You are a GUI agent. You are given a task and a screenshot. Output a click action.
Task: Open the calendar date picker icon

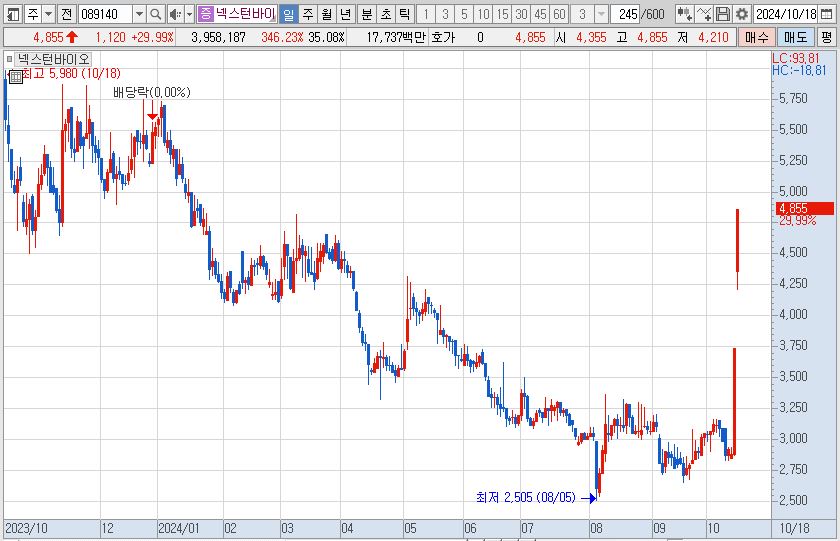pyautogui.click(x=827, y=14)
